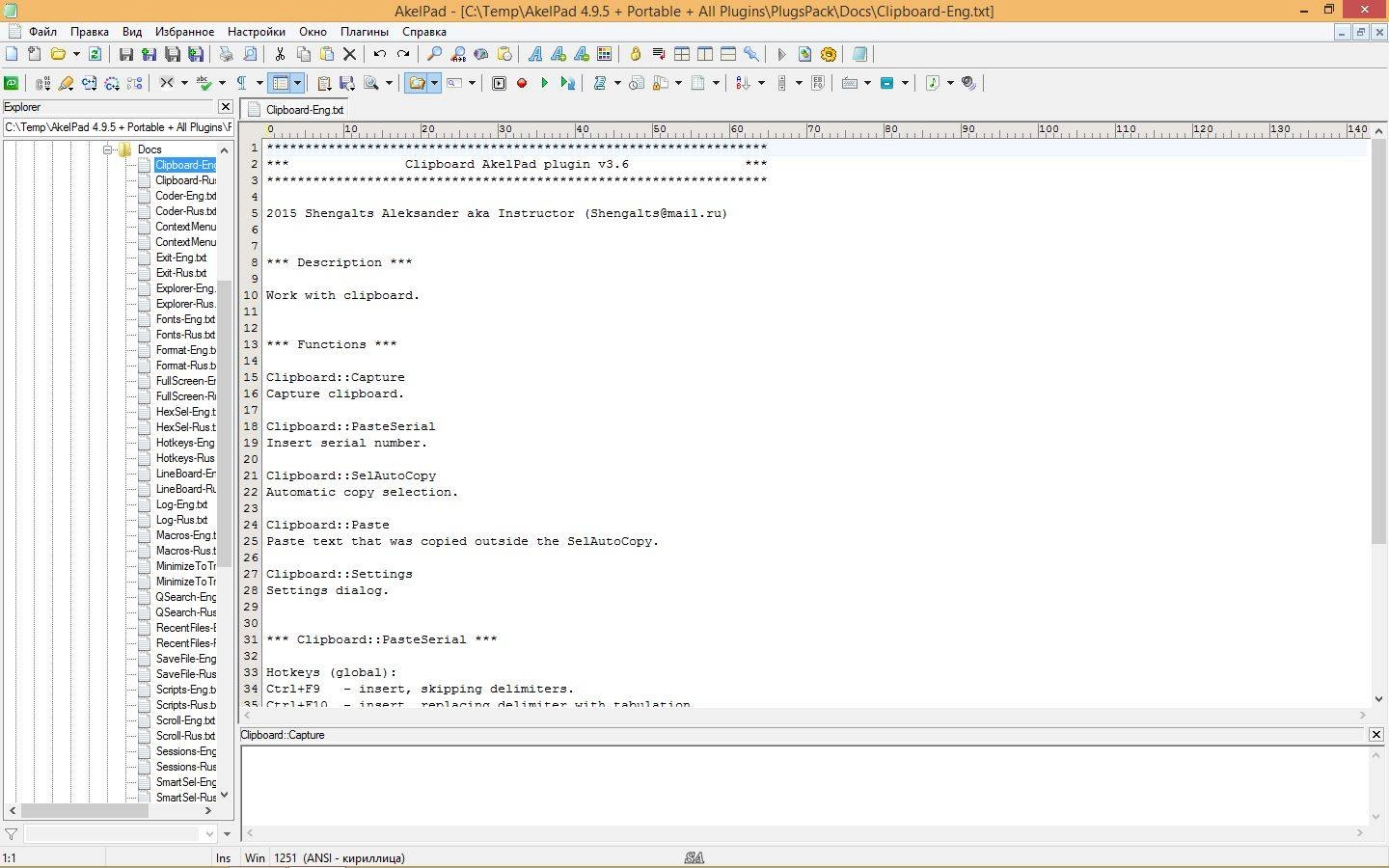
Task: Click the red record macro button
Action: pos(522,83)
